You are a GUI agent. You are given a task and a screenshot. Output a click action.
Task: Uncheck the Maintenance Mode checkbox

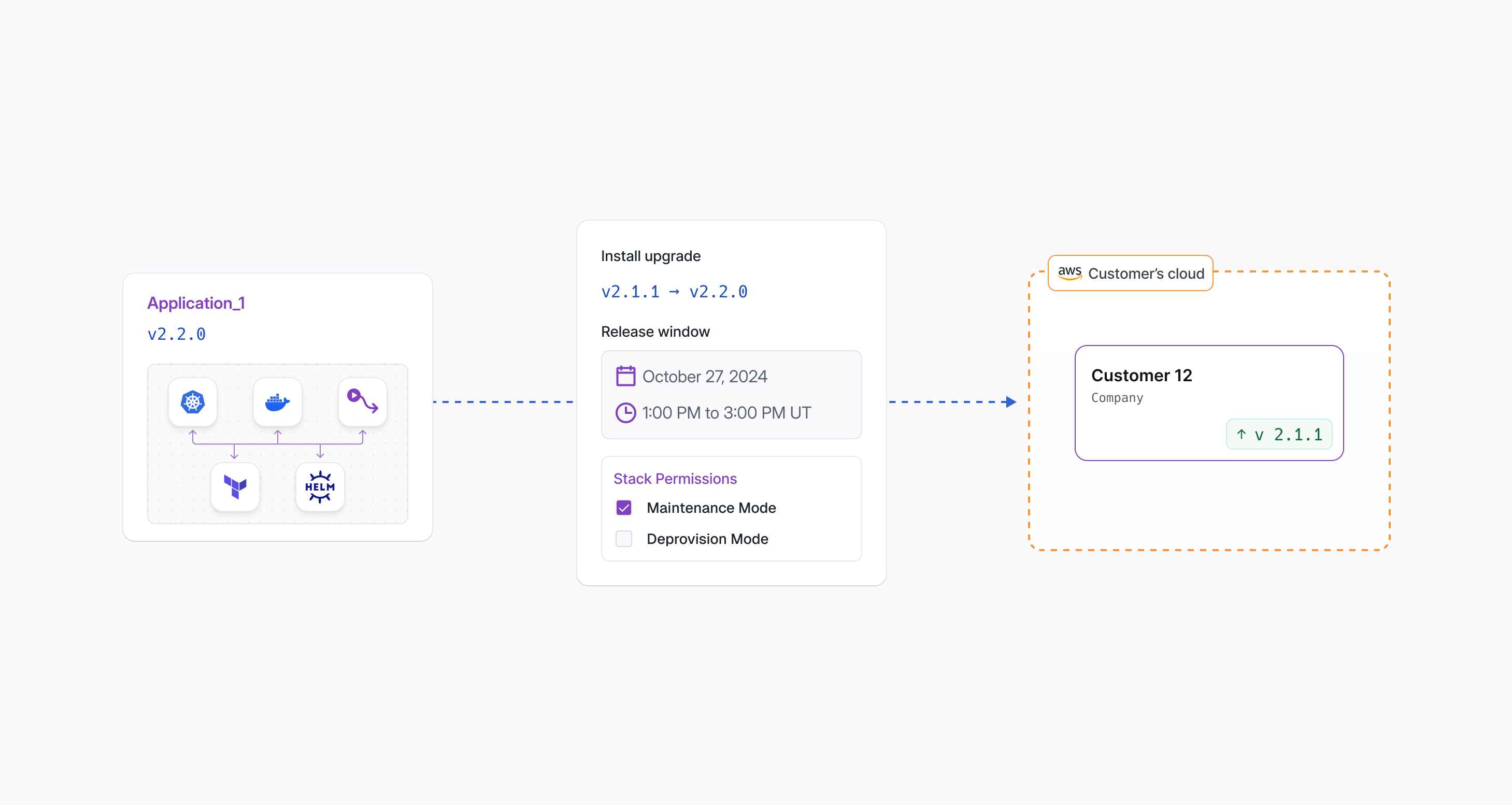tap(624, 508)
